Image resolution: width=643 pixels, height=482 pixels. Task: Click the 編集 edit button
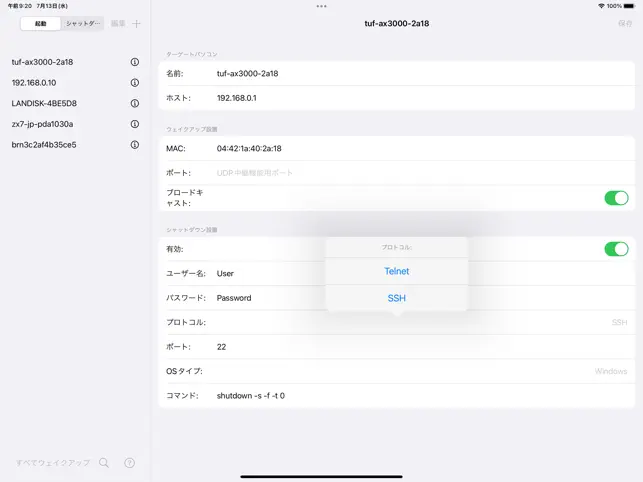[x=118, y=24]
